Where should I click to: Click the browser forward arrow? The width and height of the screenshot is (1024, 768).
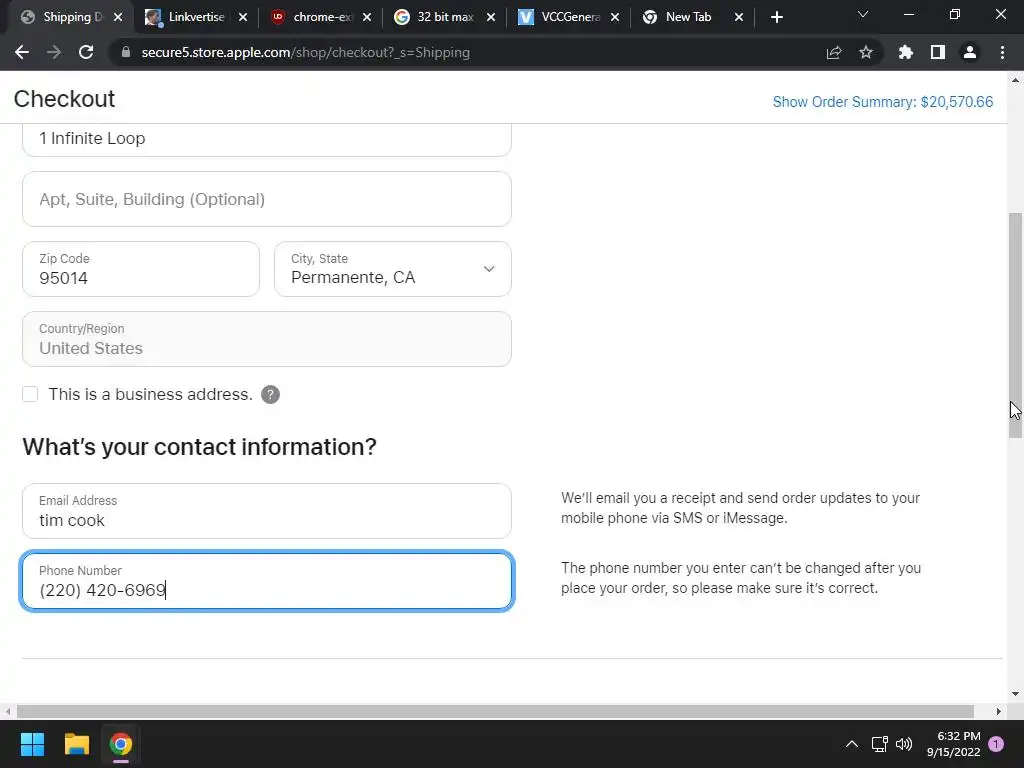[54, 52]
